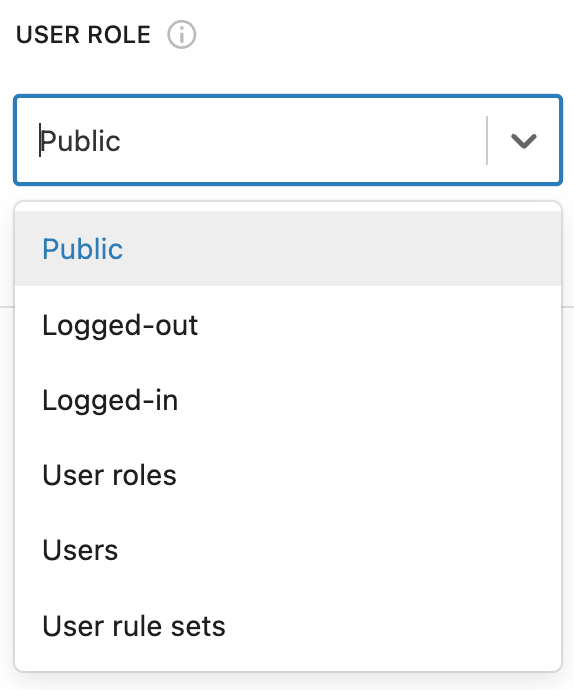Open the USER ROLE help tooltip icon
574x690 pixels.
coord(181,35)
